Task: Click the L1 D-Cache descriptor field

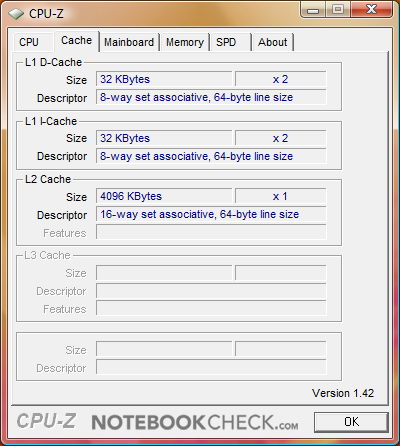Action: point(211,97)
